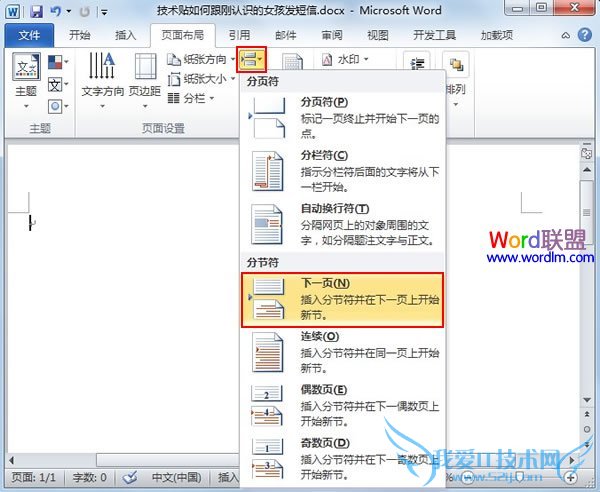Viewport: 600px width, 492px height.
Task: Open the 邮件 tab
Action: point(286,35)
